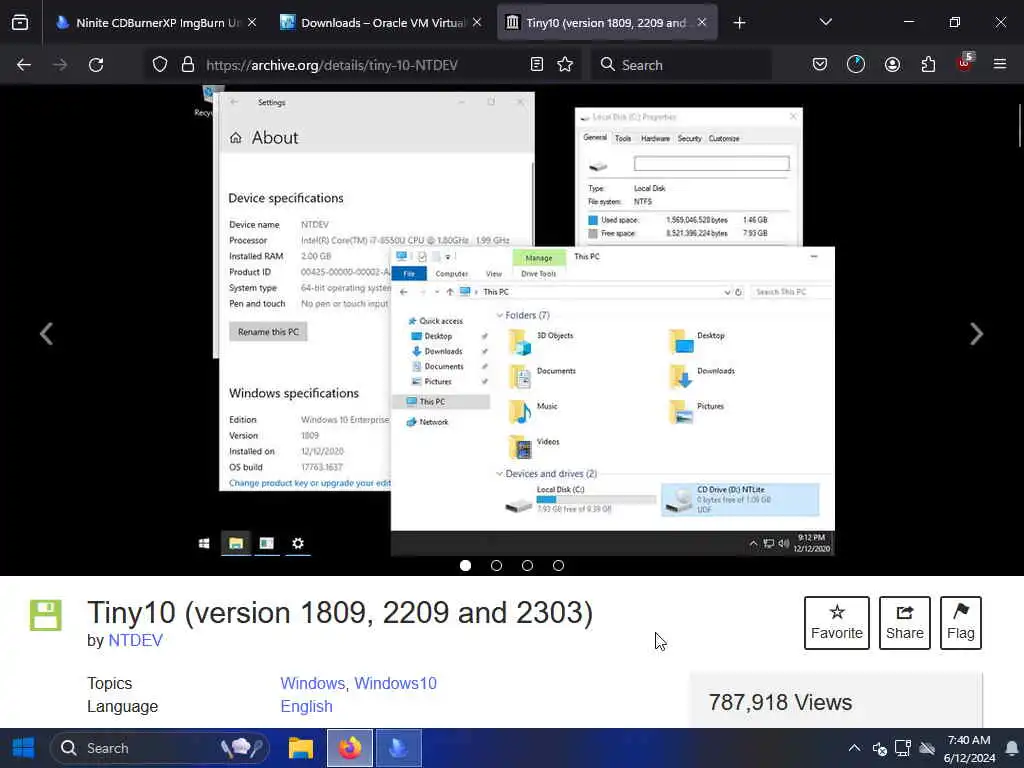Reload the current page

[96, 65]
